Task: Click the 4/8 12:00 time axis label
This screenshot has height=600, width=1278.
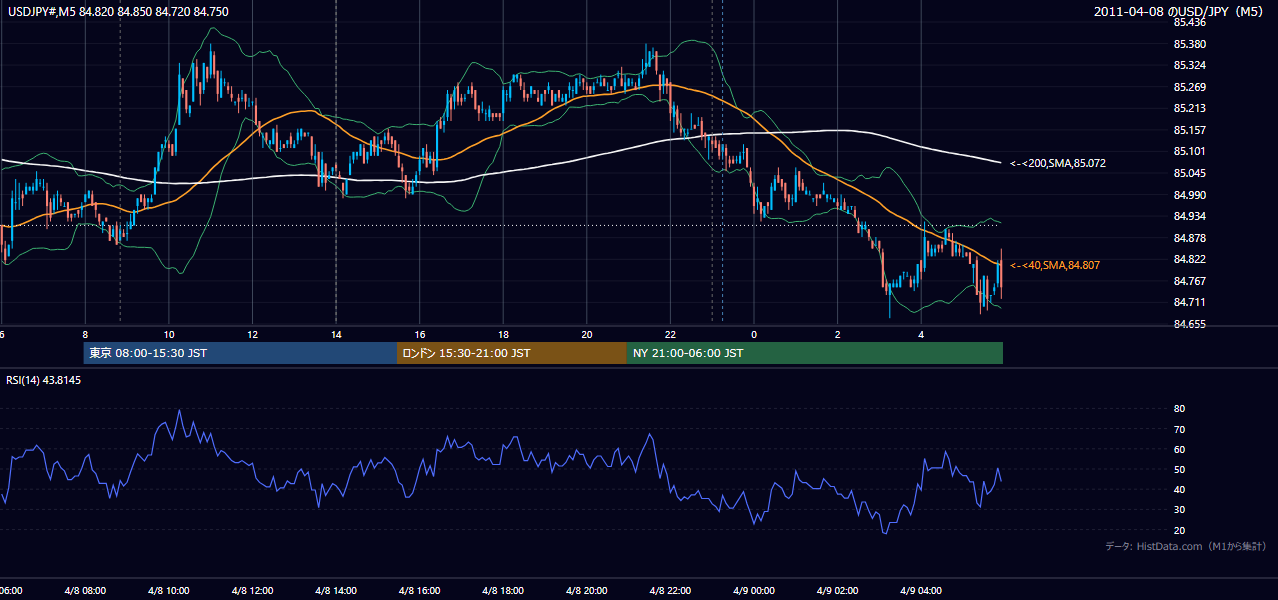Action: pos(252,590)
